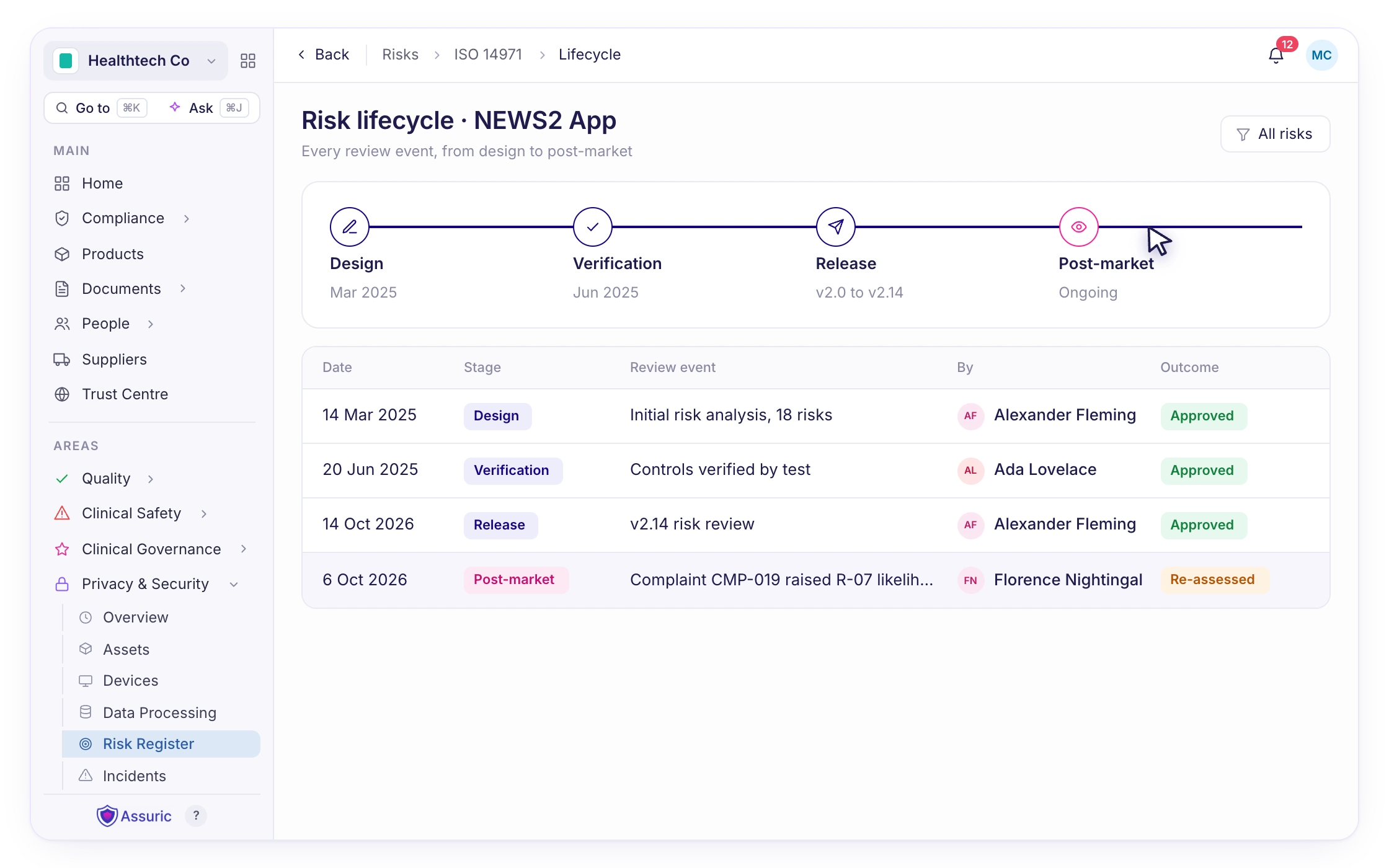1389x868 pixels.
Task: Click the Back button
Action: 323,55
